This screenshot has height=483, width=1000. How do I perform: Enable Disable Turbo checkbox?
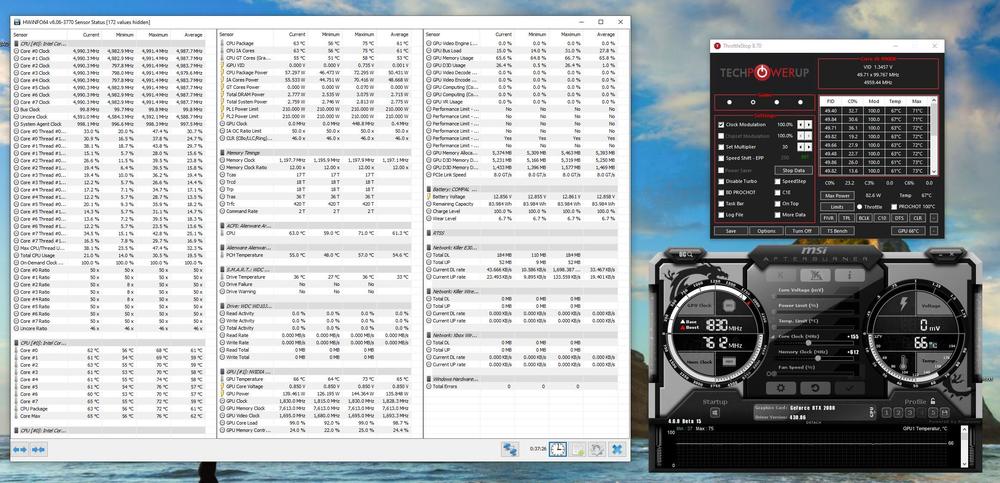(722, 181)
